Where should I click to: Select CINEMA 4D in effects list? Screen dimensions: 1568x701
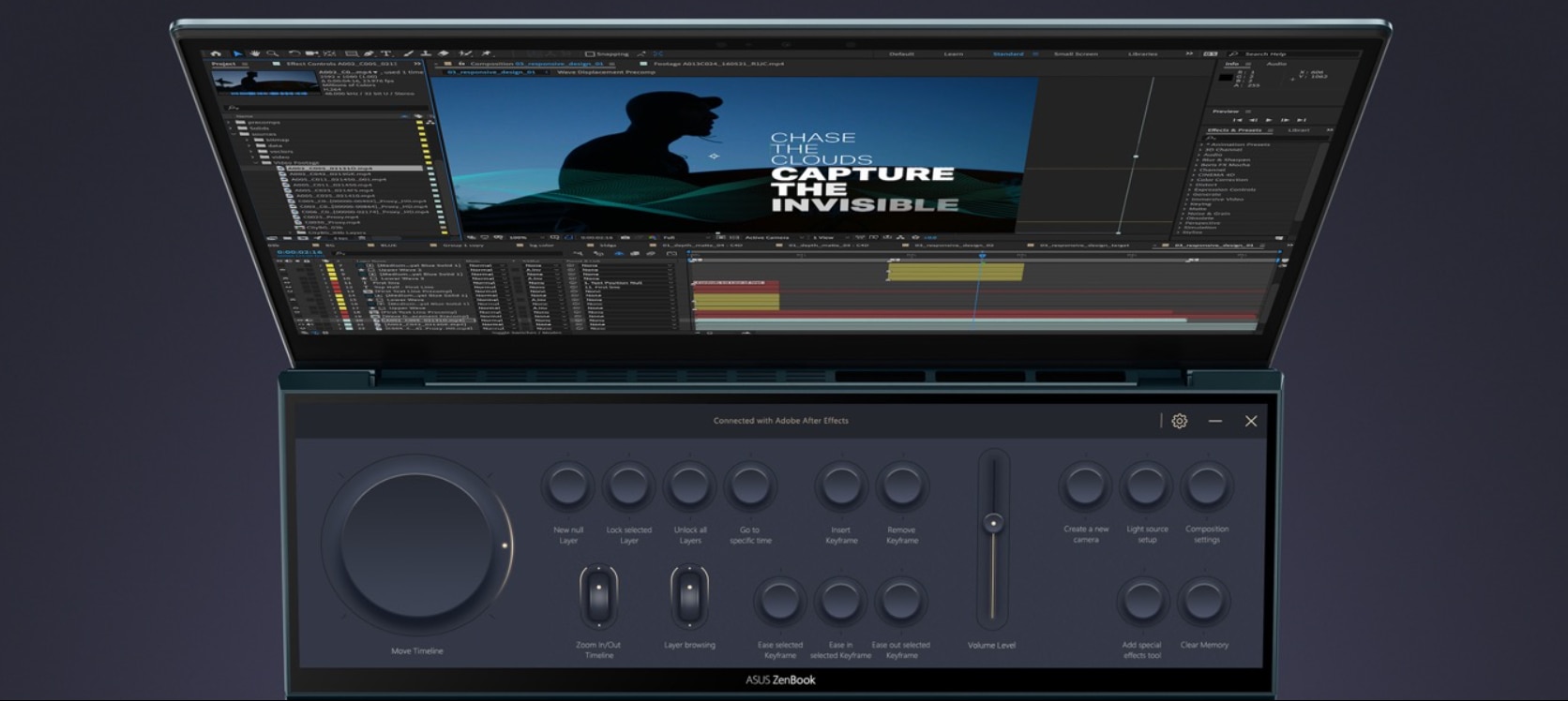1216,174
